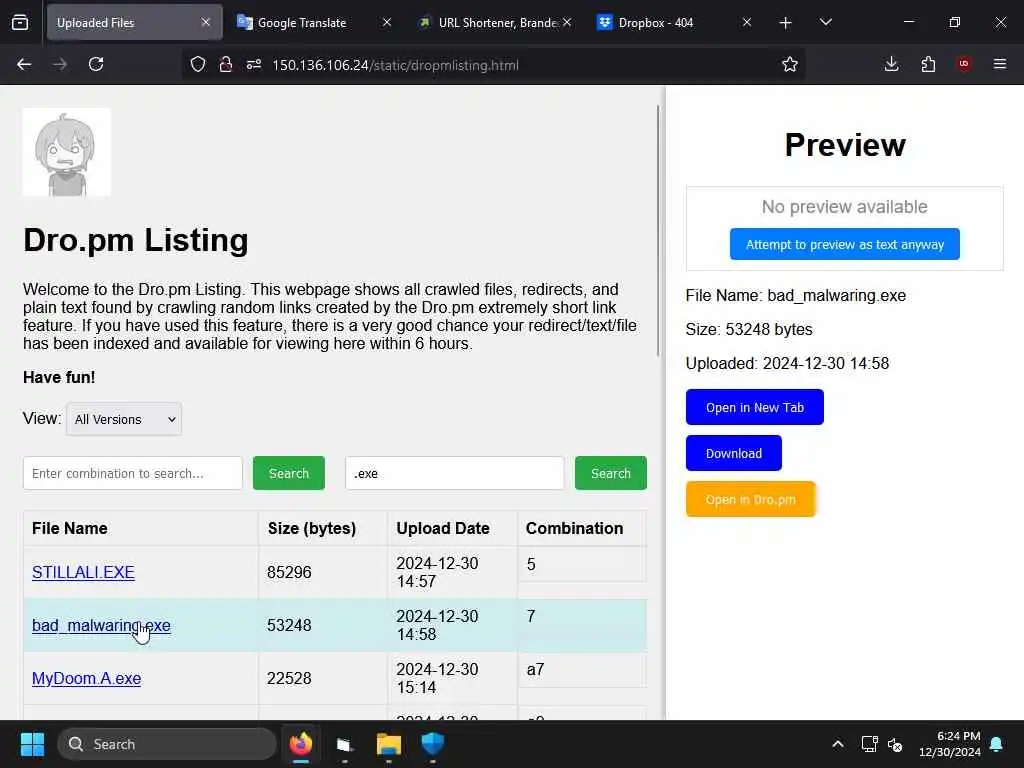Image resolution: width=1024 pixels, height=768 pixels.
Task: Open the Firefox application menu
Action: point(999,64)
